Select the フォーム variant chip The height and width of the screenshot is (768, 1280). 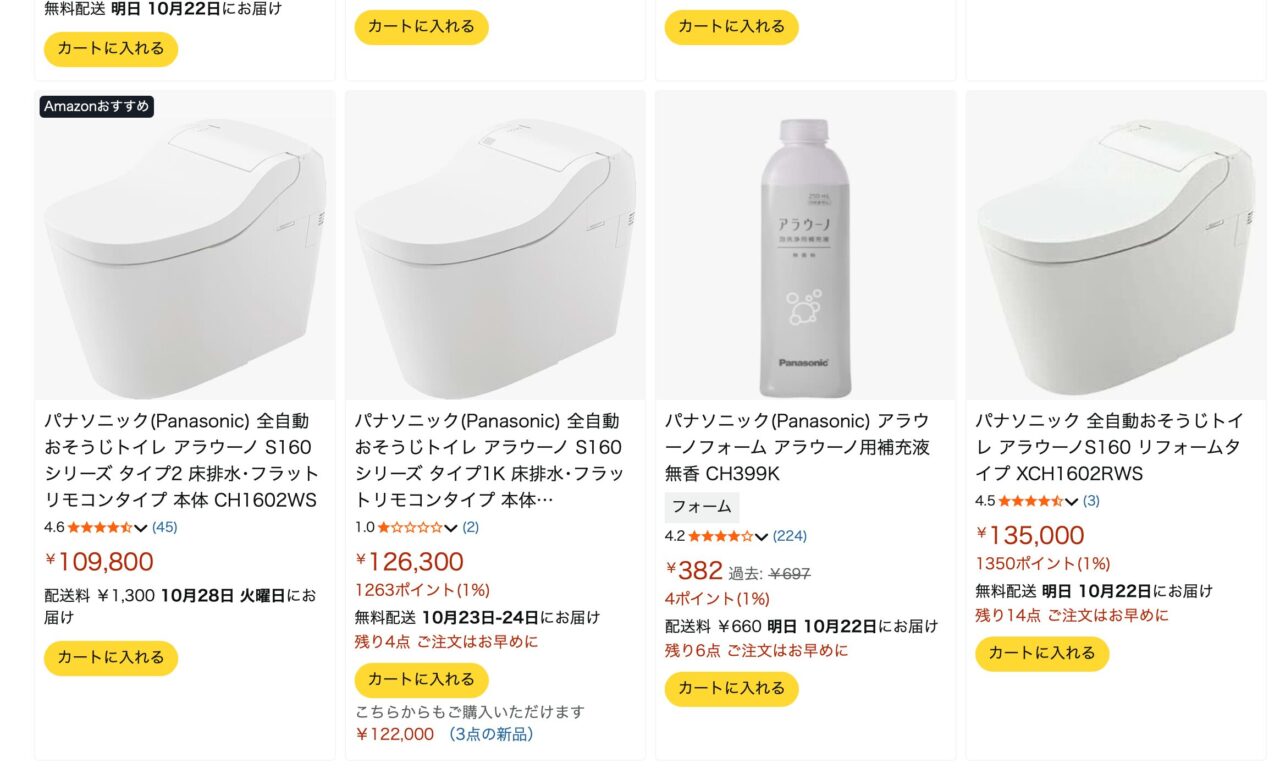point(702,508)
